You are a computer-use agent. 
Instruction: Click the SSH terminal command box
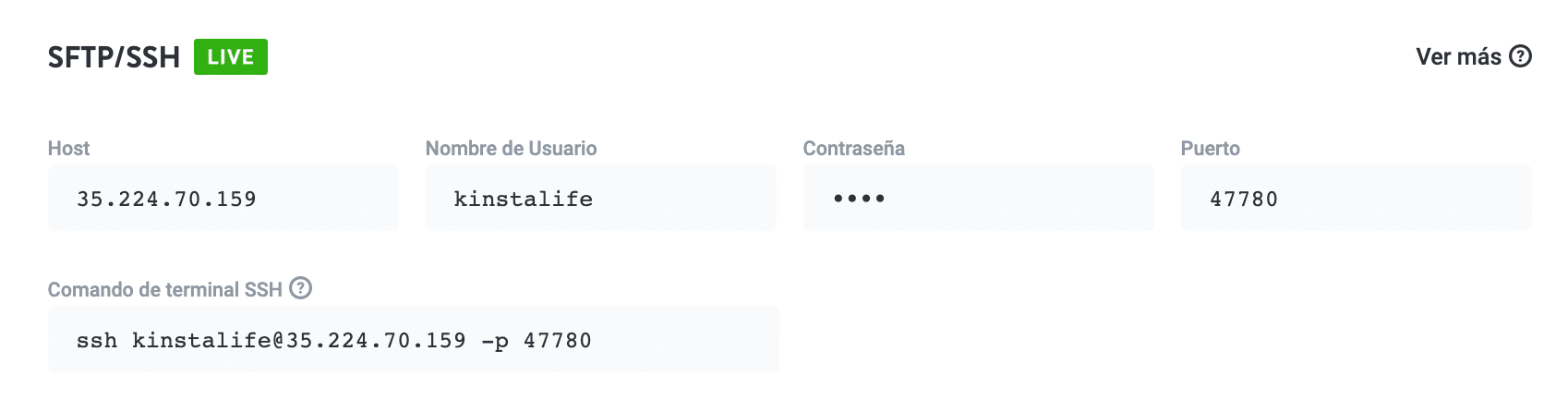click(413, 340)
